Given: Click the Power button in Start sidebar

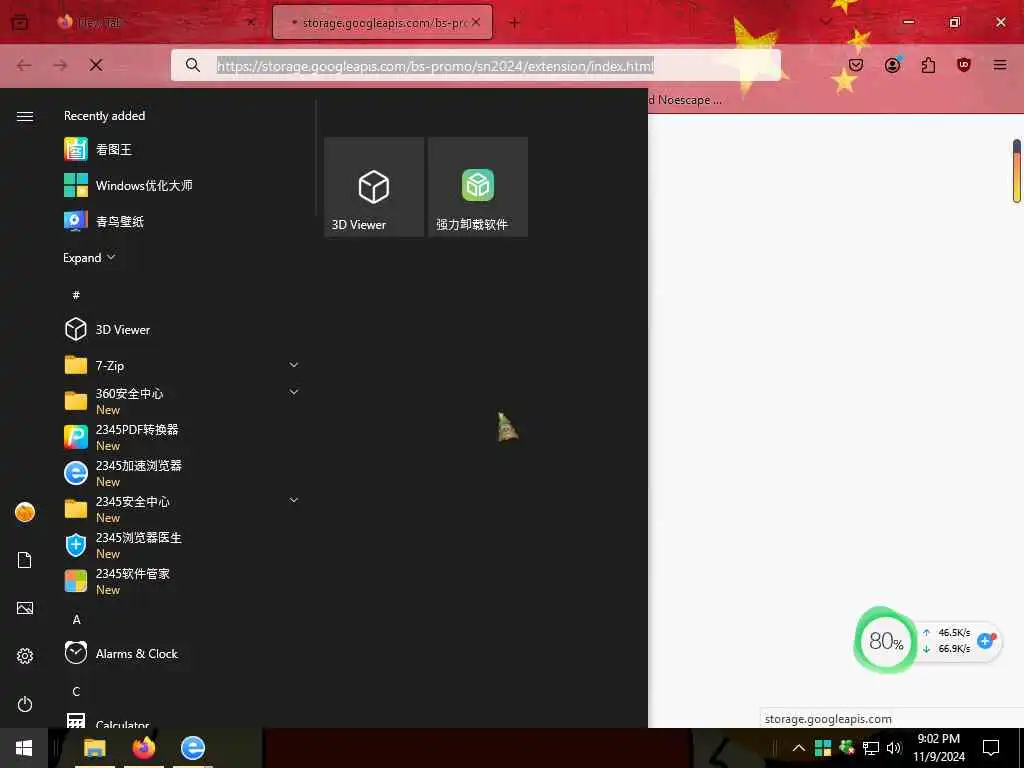Looking at the screenshot, I should click(25, 704).
